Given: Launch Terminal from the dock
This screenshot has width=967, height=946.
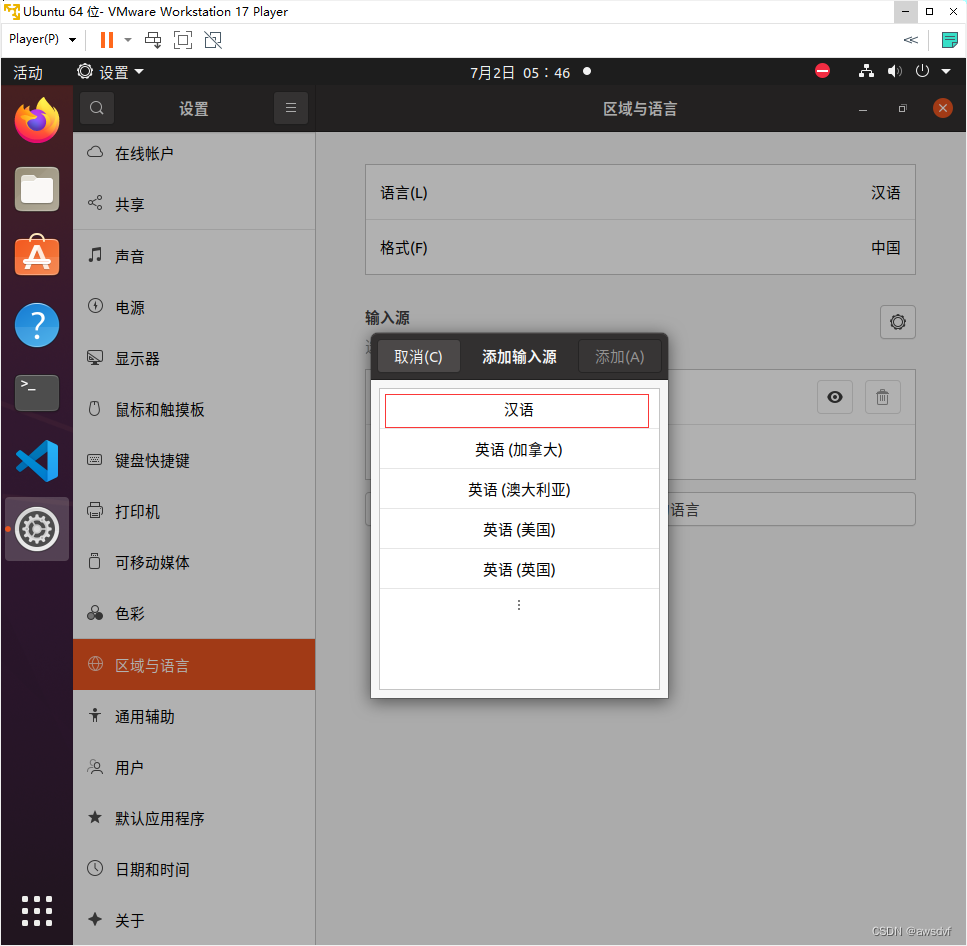Looking at the screenshot, I should (x=37, y=392).
